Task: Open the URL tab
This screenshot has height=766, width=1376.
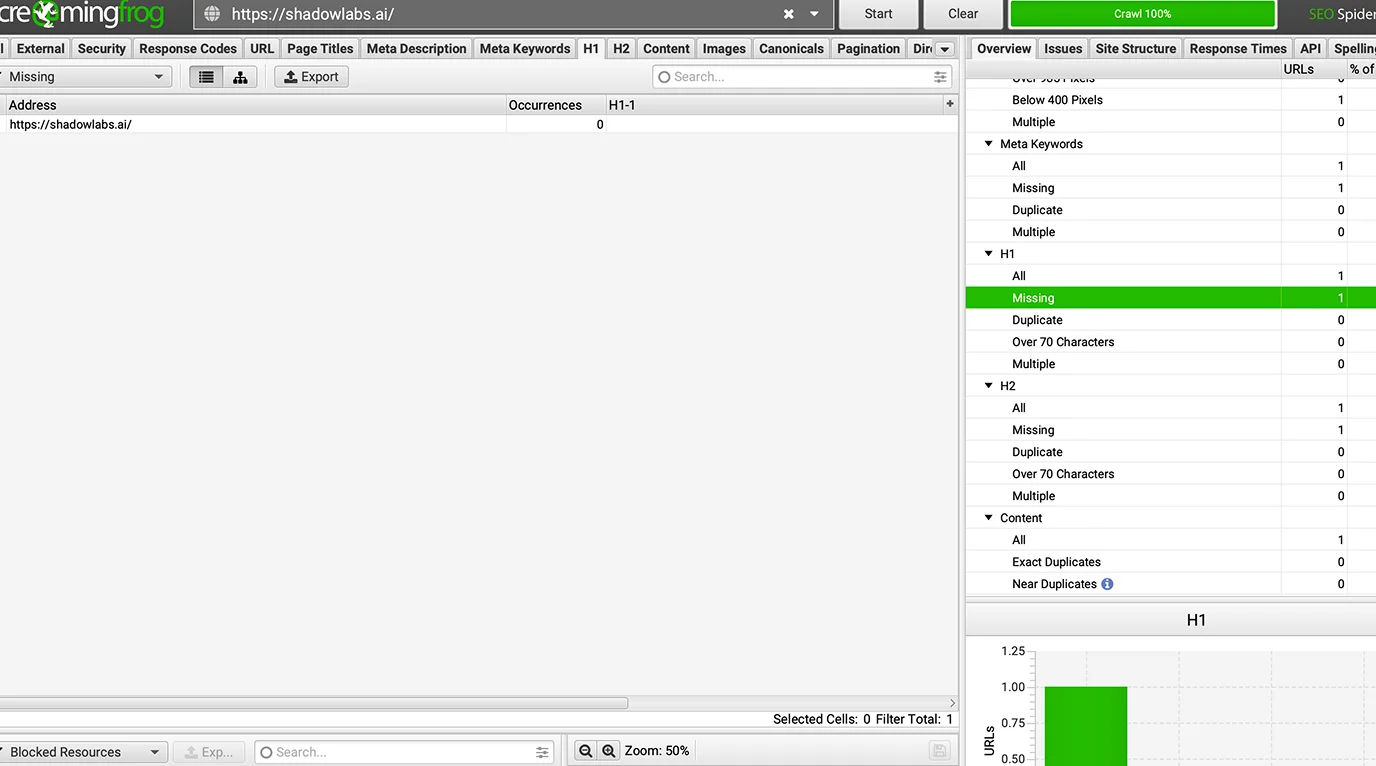Action: [262, 49]
